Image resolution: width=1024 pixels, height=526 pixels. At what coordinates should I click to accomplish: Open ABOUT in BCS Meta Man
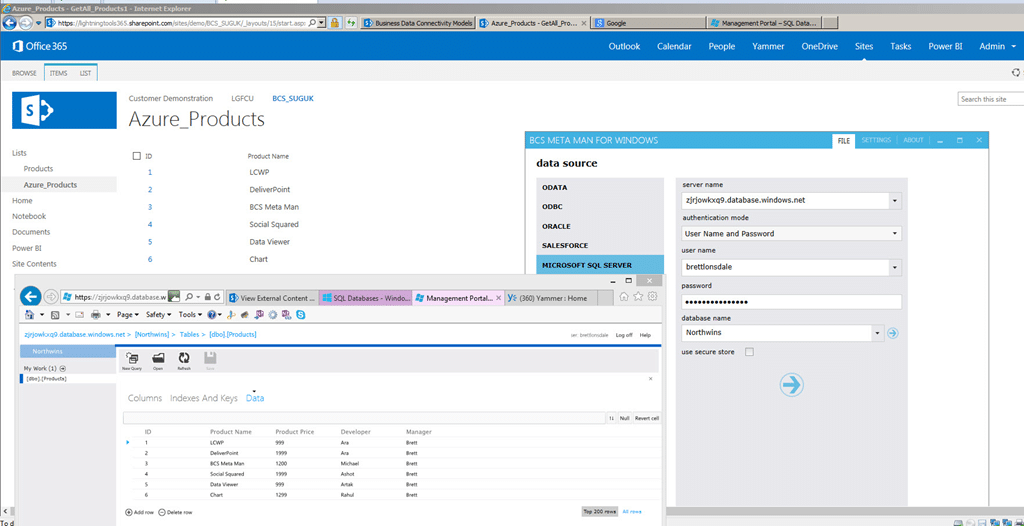point(914,140)
